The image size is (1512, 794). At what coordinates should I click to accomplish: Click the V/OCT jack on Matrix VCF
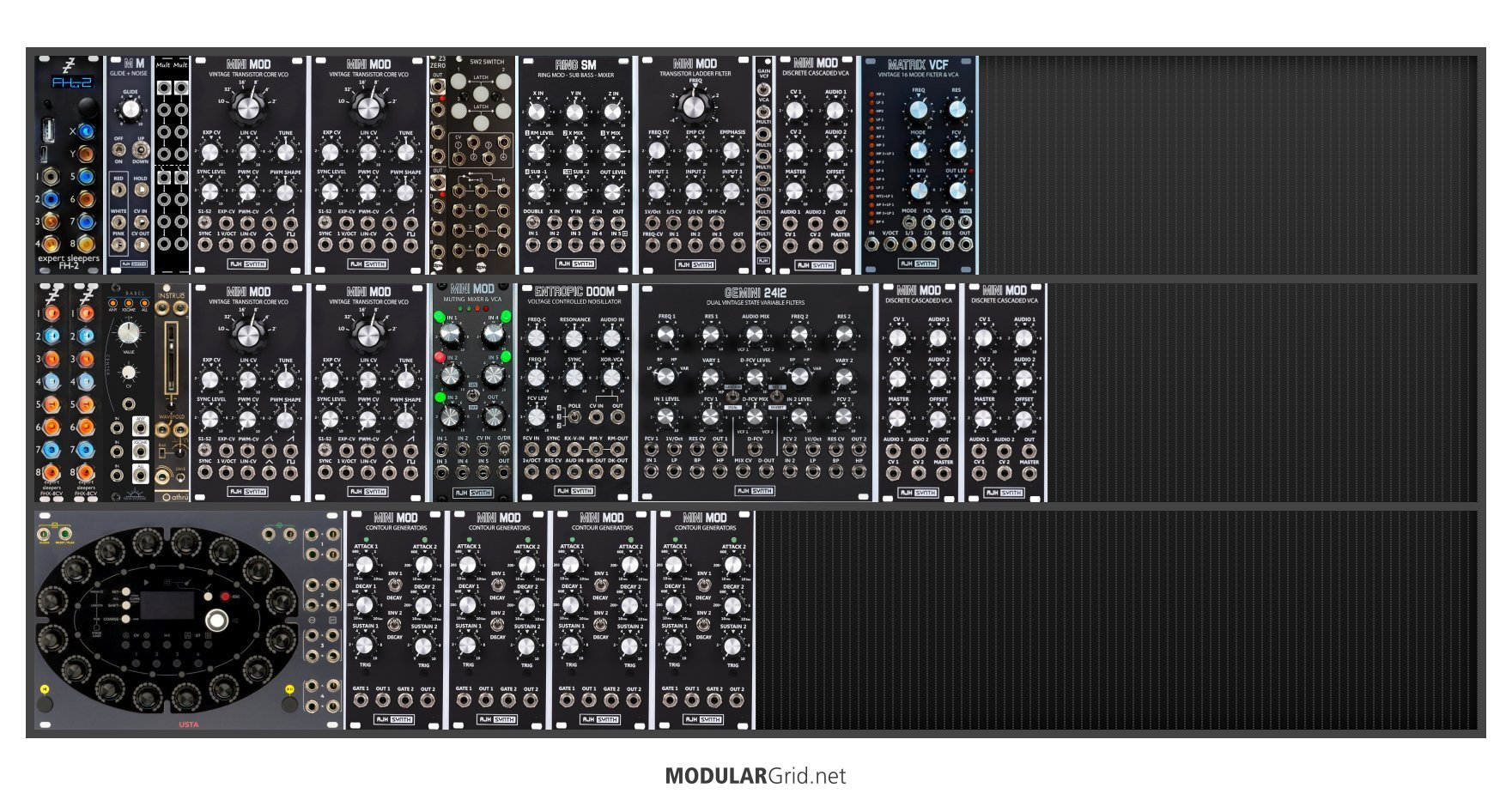click(x=890, y=244)
